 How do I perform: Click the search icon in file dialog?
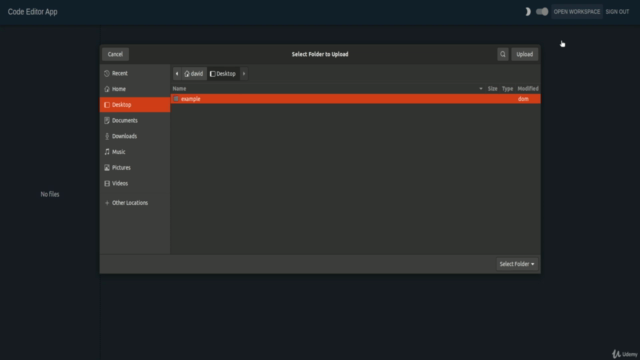502,54
